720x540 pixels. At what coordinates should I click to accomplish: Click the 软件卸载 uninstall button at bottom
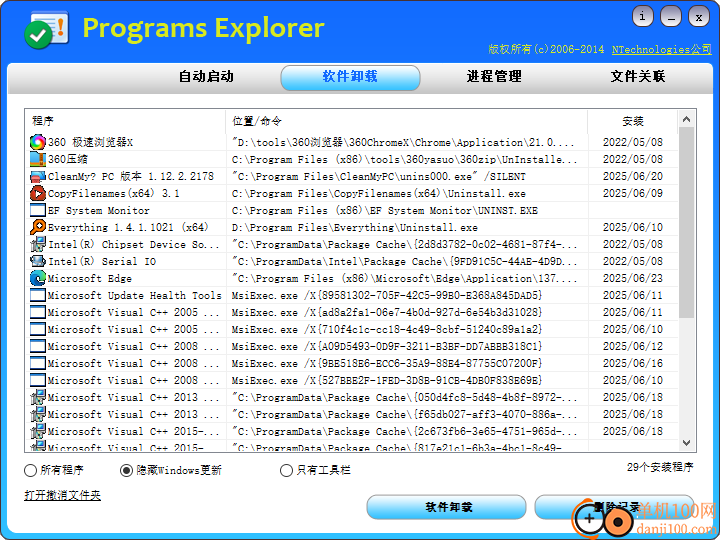tap(446, 507)
